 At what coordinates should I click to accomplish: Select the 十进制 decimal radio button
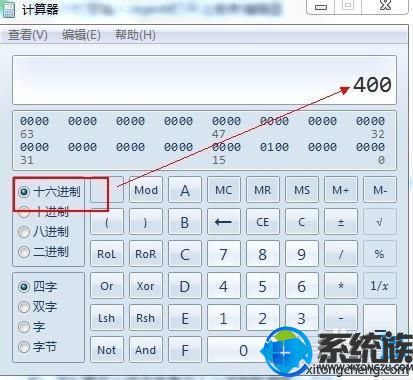tap(24, 212)
